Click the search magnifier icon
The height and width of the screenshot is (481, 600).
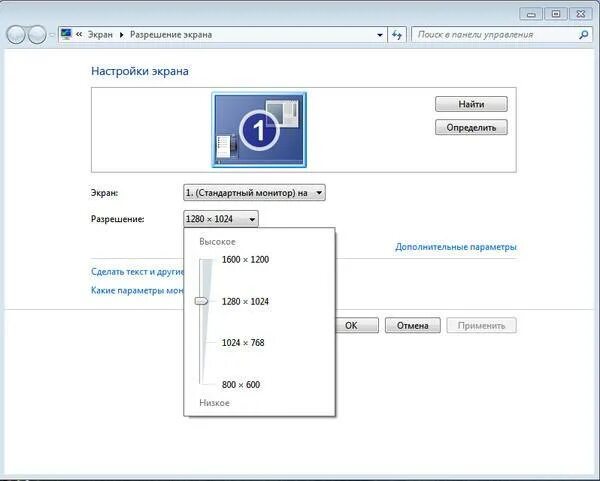coord(584,35)
